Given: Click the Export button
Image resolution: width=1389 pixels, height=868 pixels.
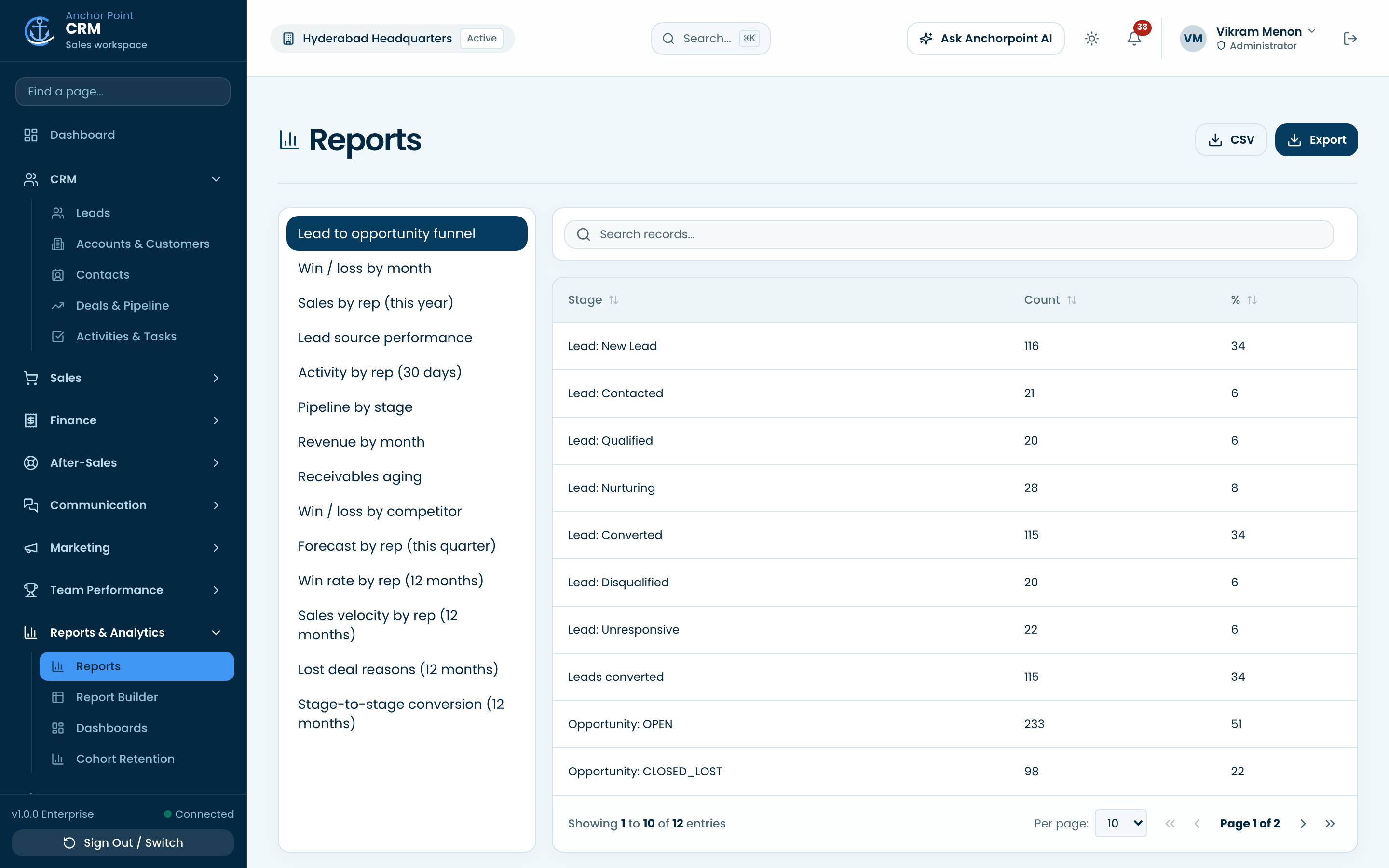Looking at the screenshot, I should tap(1316, 139).
